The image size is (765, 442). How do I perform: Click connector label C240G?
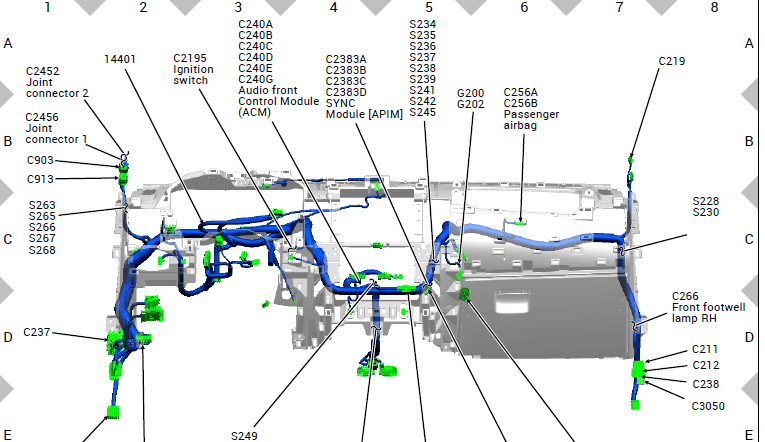[256, 79]
